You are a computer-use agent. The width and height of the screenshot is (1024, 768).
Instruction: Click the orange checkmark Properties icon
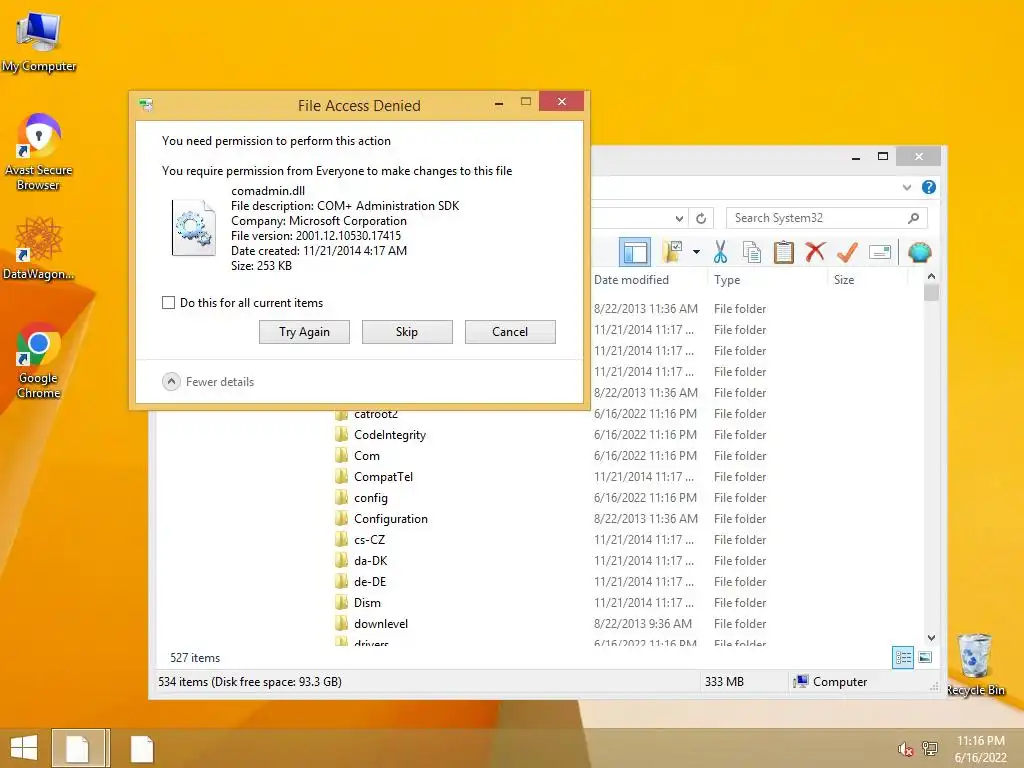click(847, 251)
